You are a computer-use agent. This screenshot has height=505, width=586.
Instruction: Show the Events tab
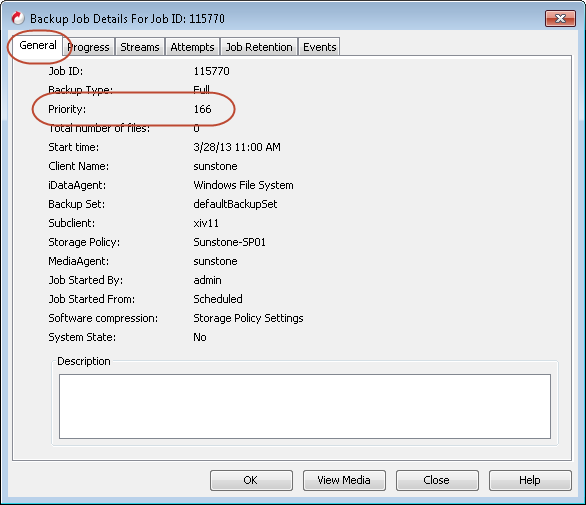pos(320,47)
